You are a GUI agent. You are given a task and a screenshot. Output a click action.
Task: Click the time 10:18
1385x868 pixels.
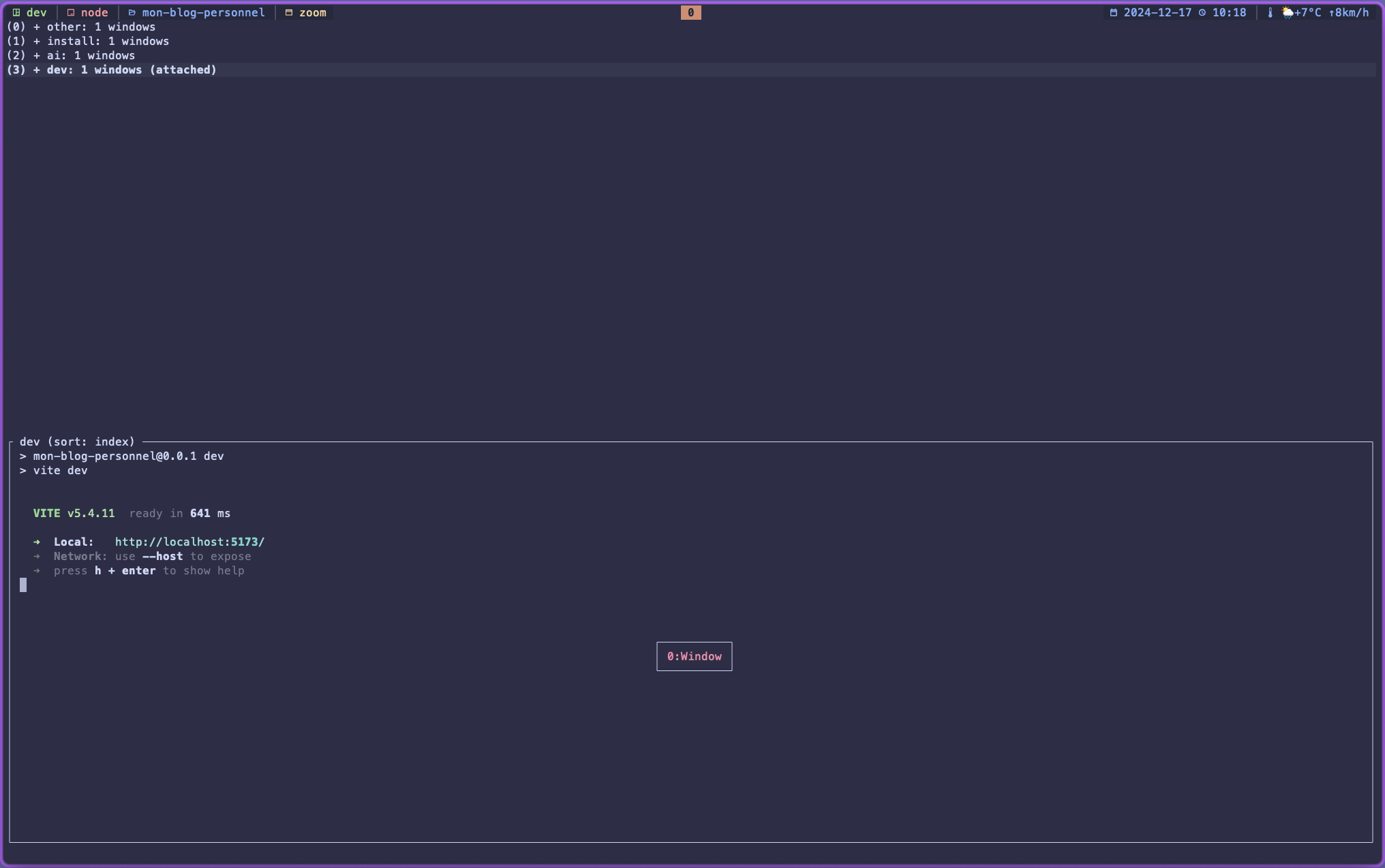pyautogui.click(x=1229, y=12)
